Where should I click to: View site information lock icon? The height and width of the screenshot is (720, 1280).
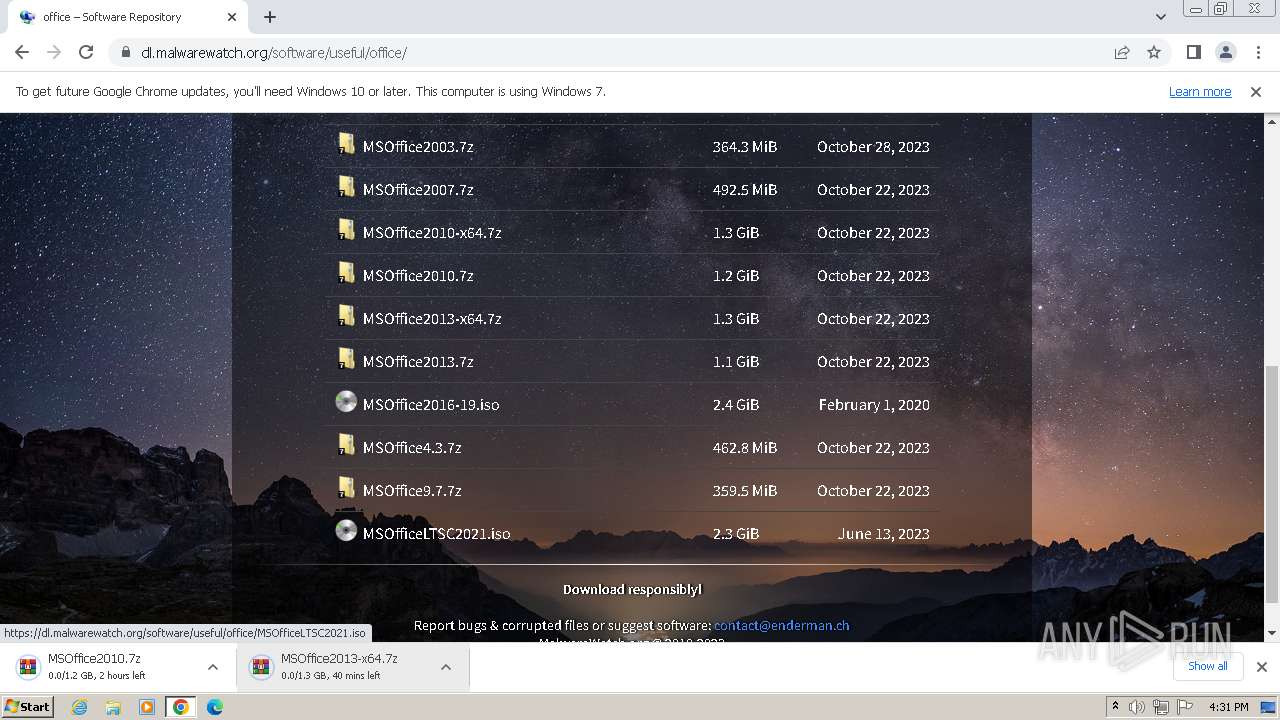(x=125, y=52)
